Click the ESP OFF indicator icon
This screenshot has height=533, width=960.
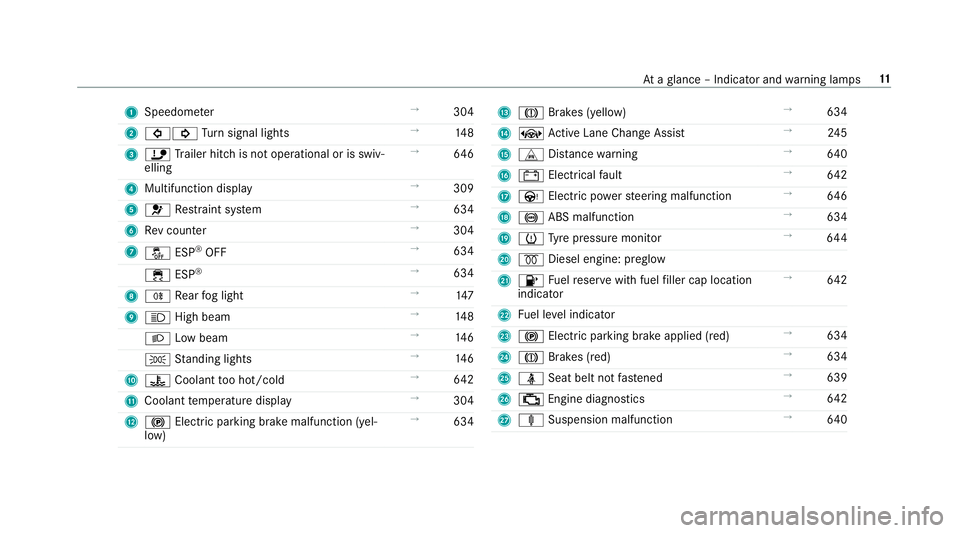click(x=157, y=253)
